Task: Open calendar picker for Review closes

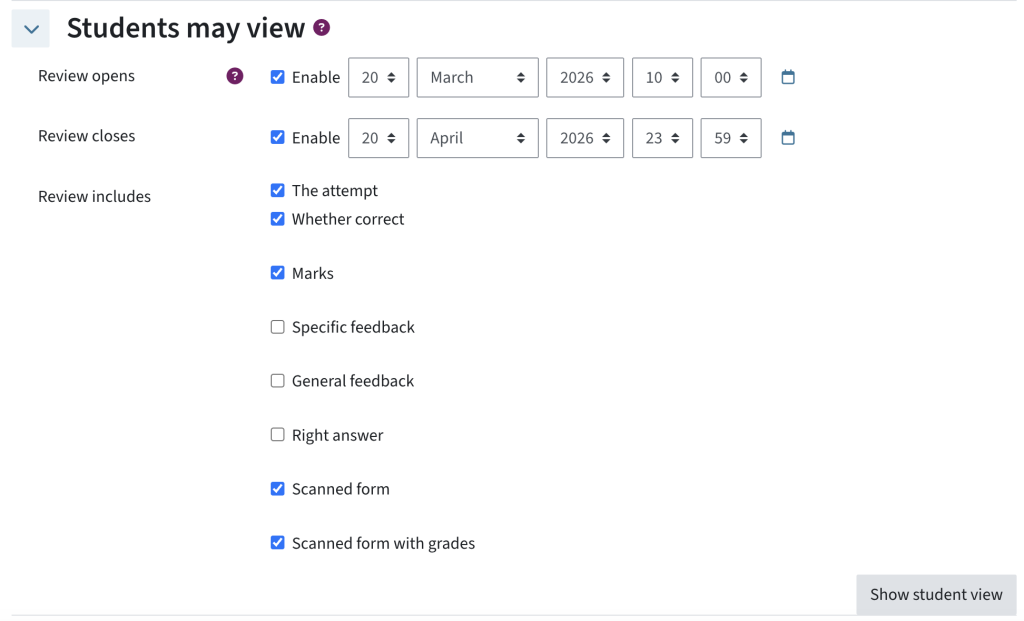Action: 788,138
